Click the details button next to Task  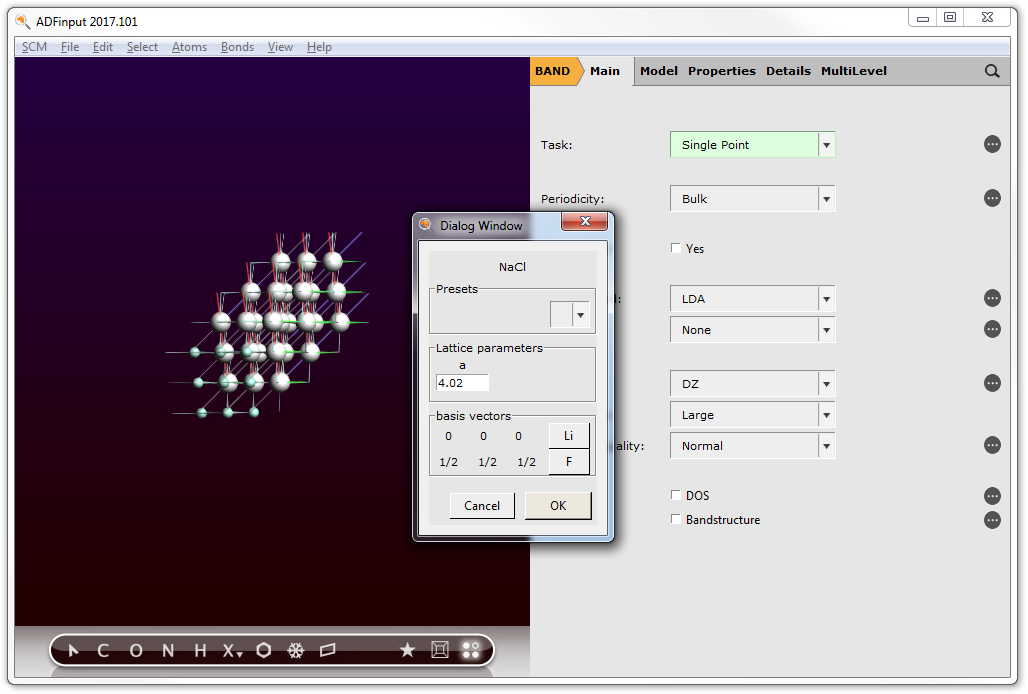coord(992,145)
